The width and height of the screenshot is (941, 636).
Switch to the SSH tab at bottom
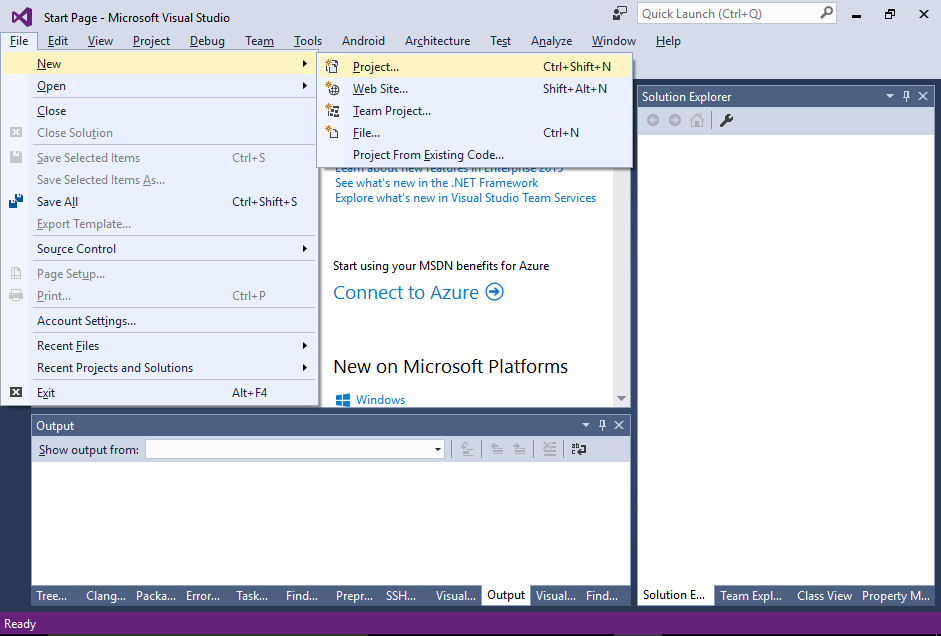click(401, 595)
